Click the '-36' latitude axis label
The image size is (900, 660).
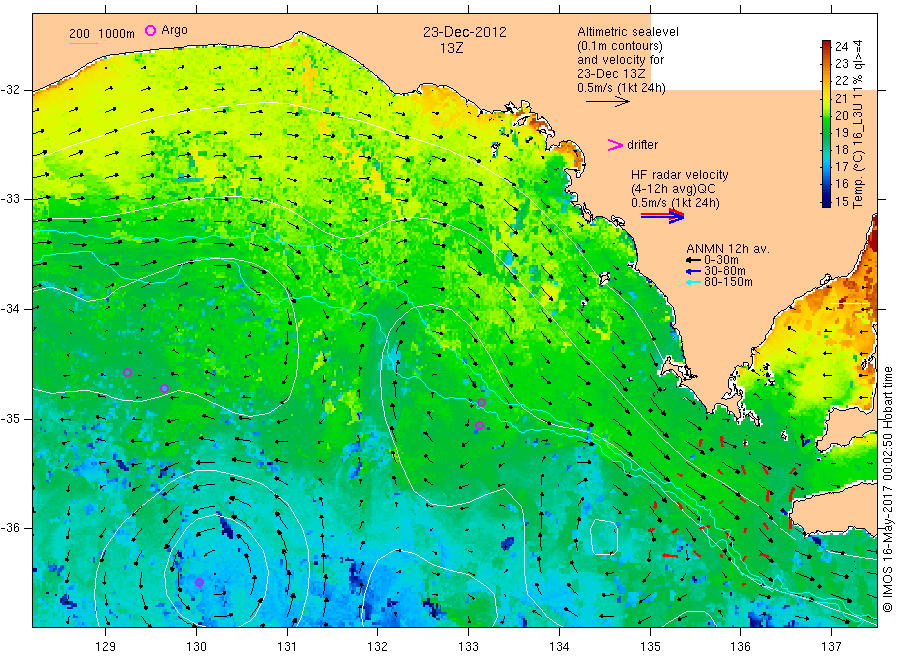[x=11, y=527]
